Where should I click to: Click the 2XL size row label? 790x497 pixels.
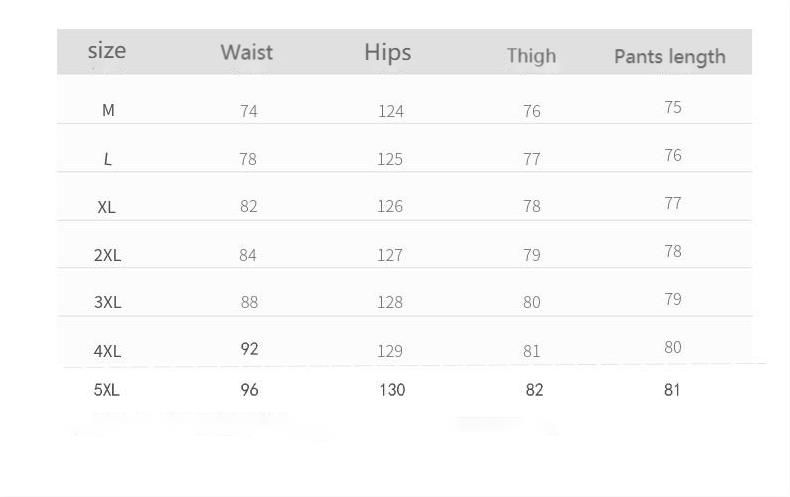tap(107, 255)
